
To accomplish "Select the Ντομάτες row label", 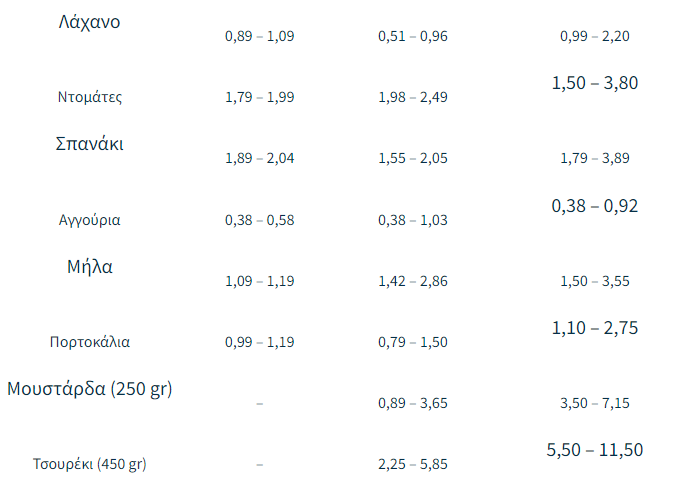I will pos(90,98).
